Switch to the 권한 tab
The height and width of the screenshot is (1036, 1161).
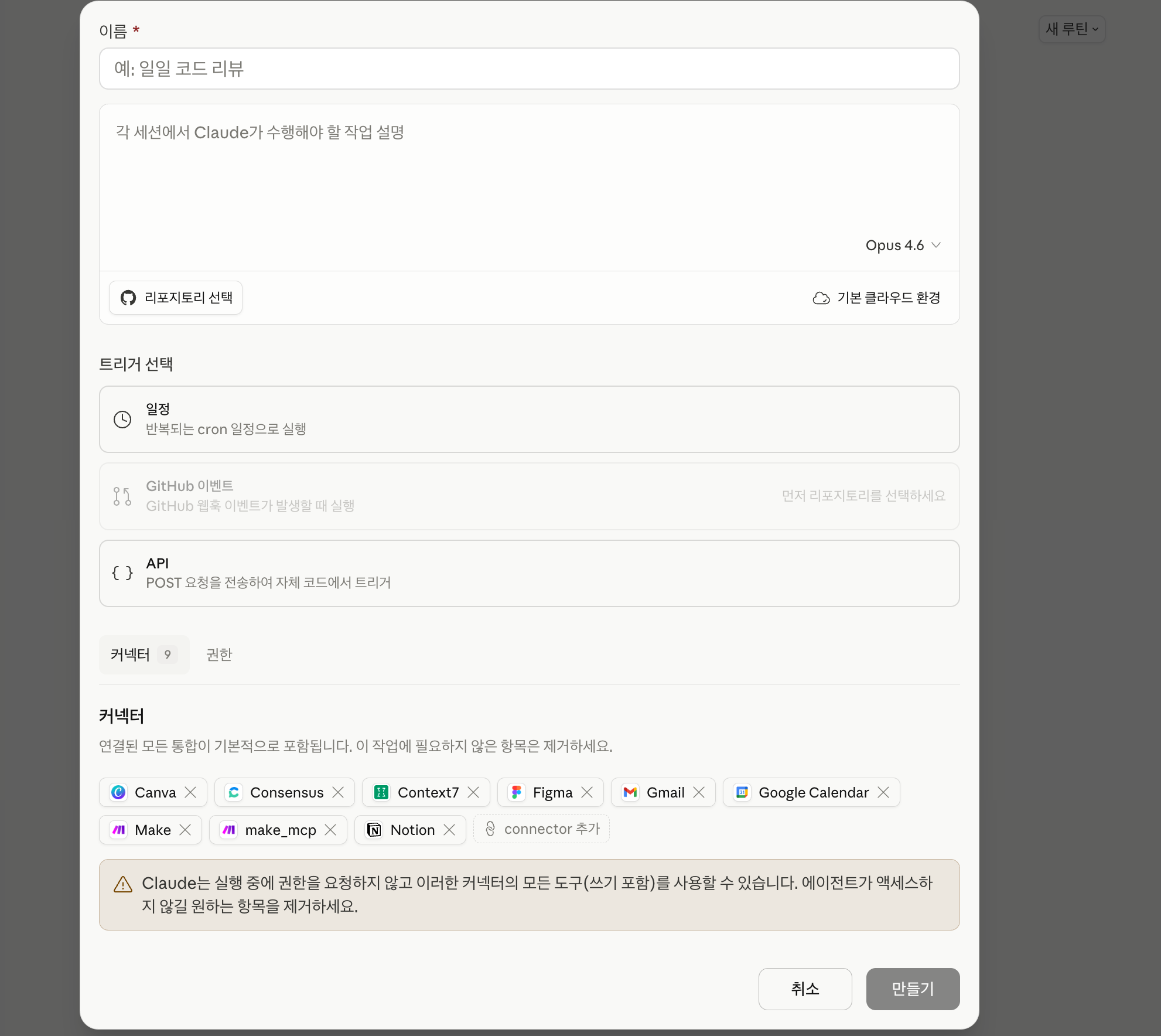[x=219, y=655]
